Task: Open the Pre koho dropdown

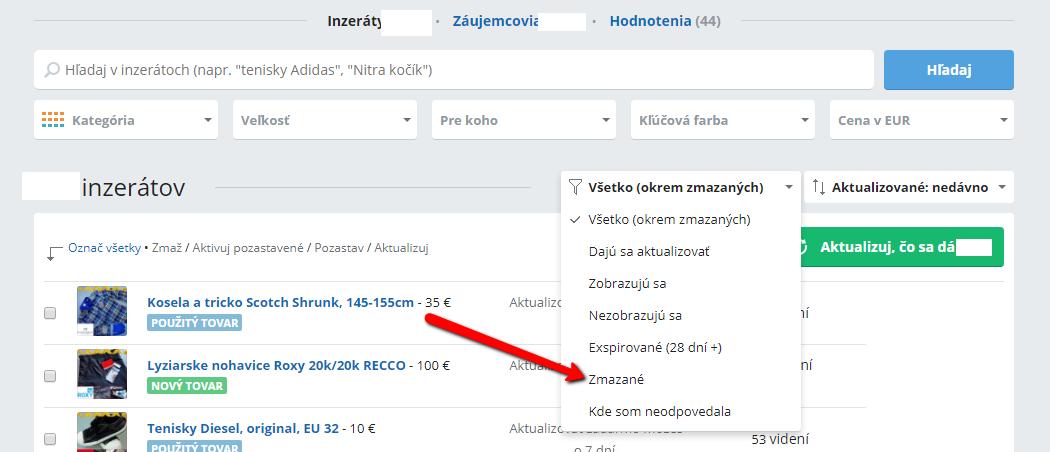Action: coord(523,120)
